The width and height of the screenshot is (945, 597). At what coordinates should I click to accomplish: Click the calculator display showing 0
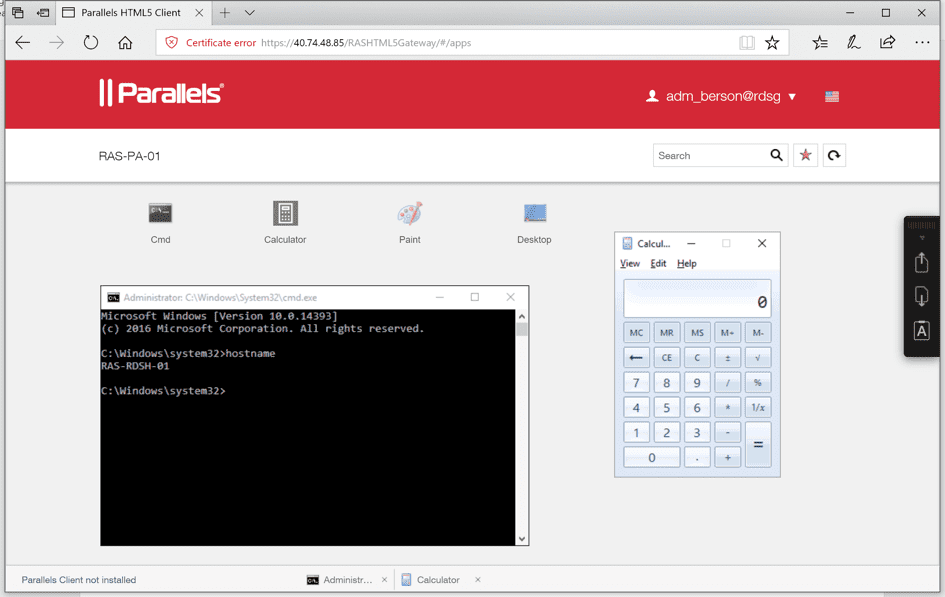point(697,299)
